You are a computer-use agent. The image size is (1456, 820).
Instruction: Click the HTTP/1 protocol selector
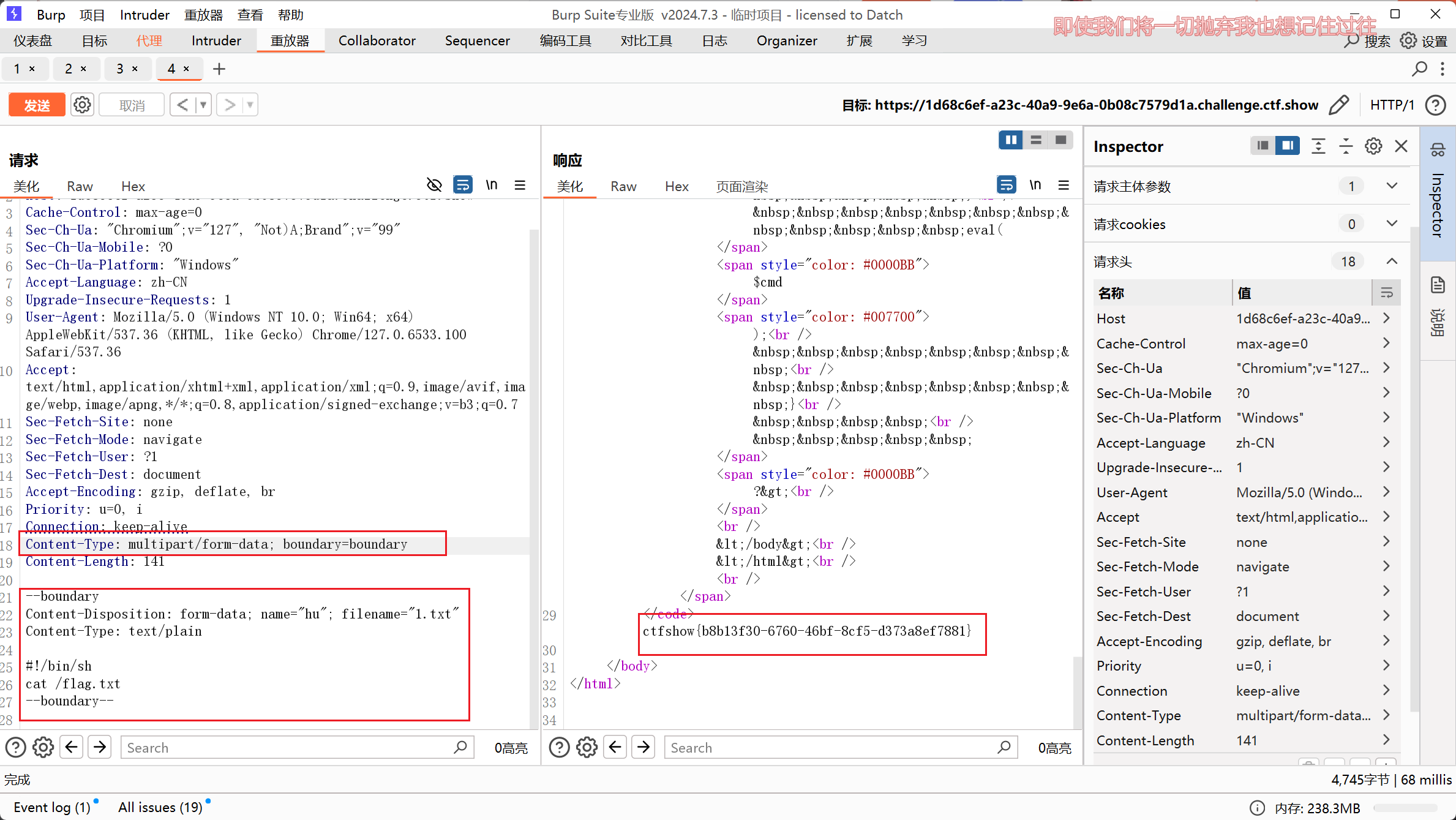1392,105
